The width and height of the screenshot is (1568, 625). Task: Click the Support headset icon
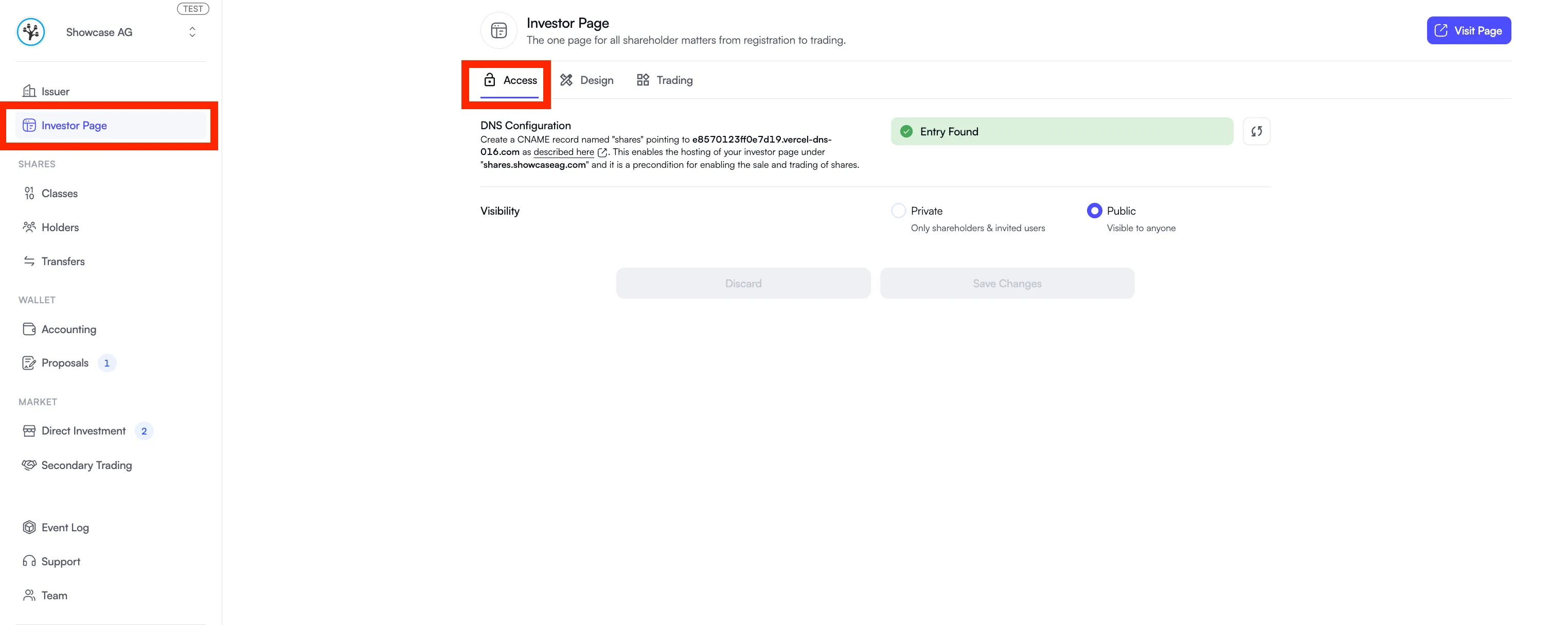point(30,561)
